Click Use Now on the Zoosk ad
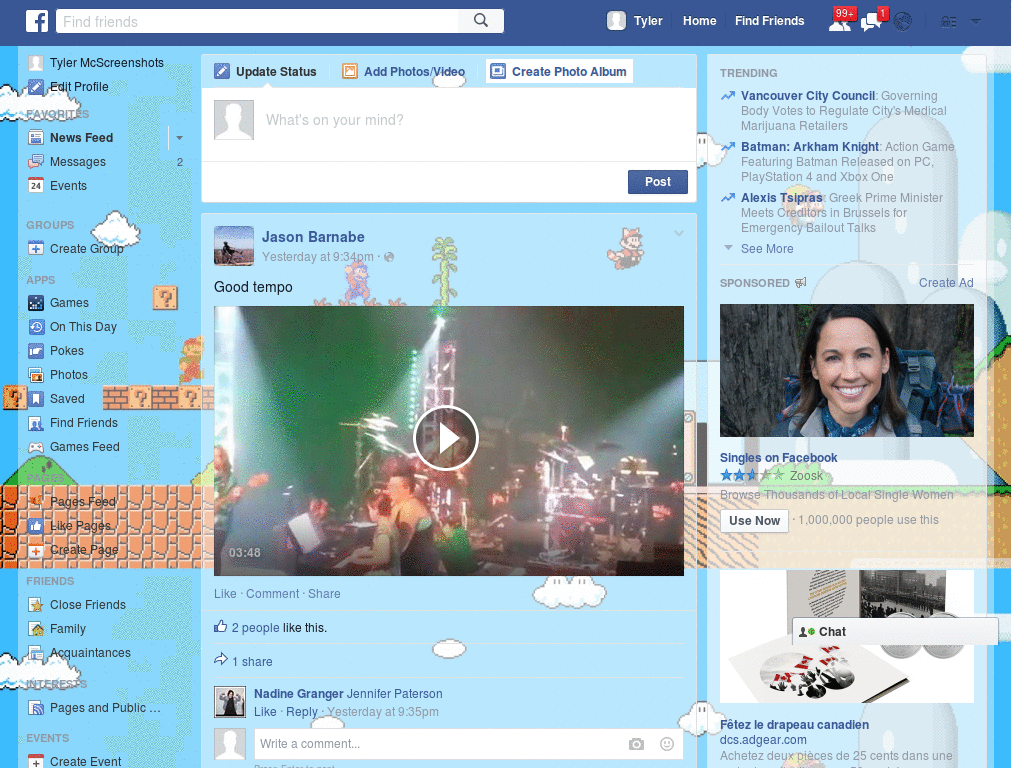The height and width of the screenshot is (768, 1024). click(753, 520)
